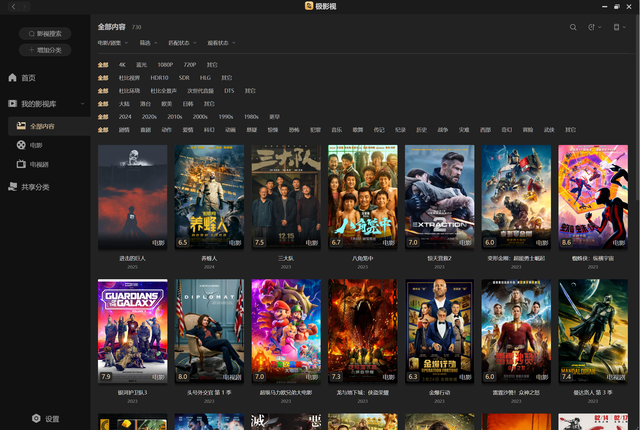Filter audio by 杜比全景声
The height and width of the screenshot is (430, 640).
[x=164, y=91]
